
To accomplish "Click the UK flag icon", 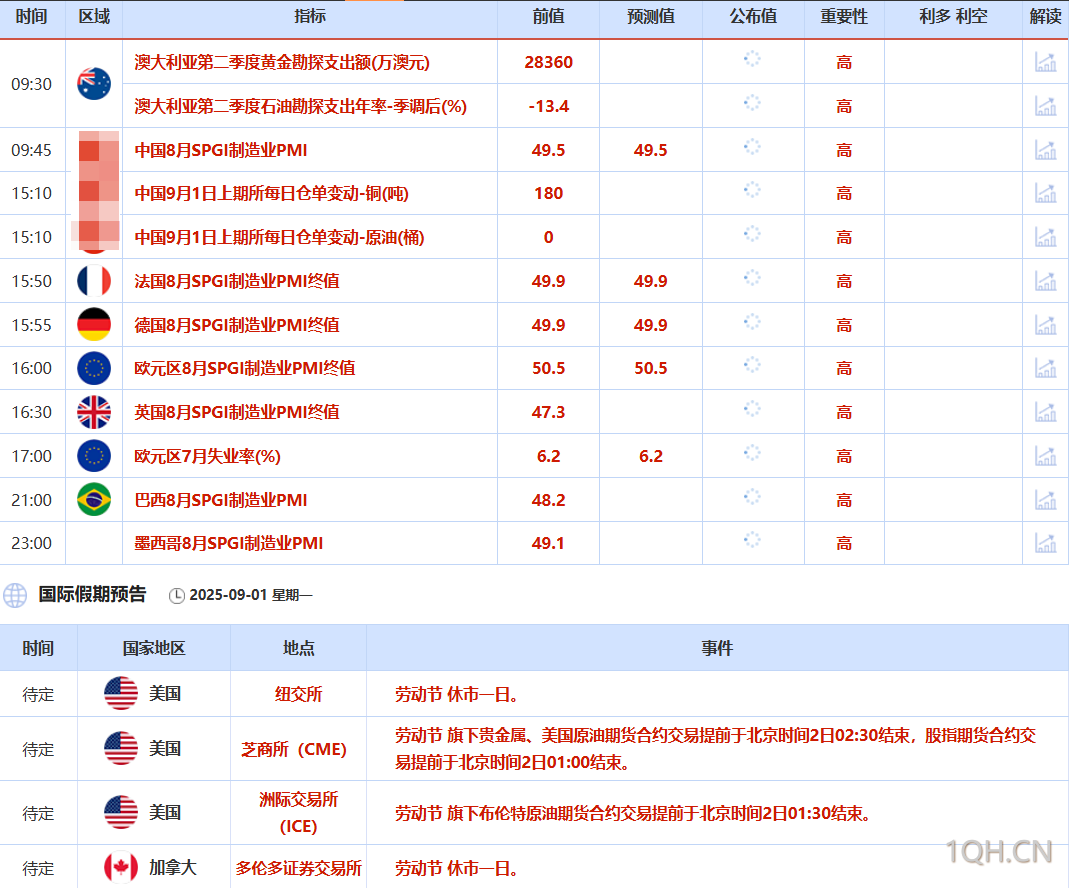I will pos(94,412).
